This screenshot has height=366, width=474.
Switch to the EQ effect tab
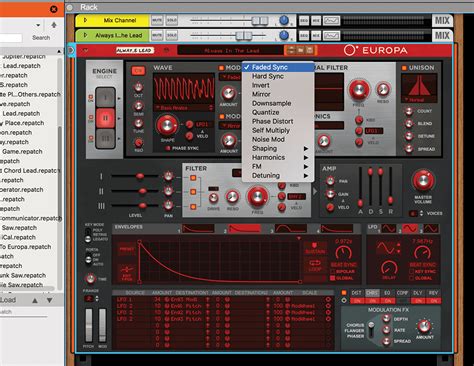coord(387,293)
